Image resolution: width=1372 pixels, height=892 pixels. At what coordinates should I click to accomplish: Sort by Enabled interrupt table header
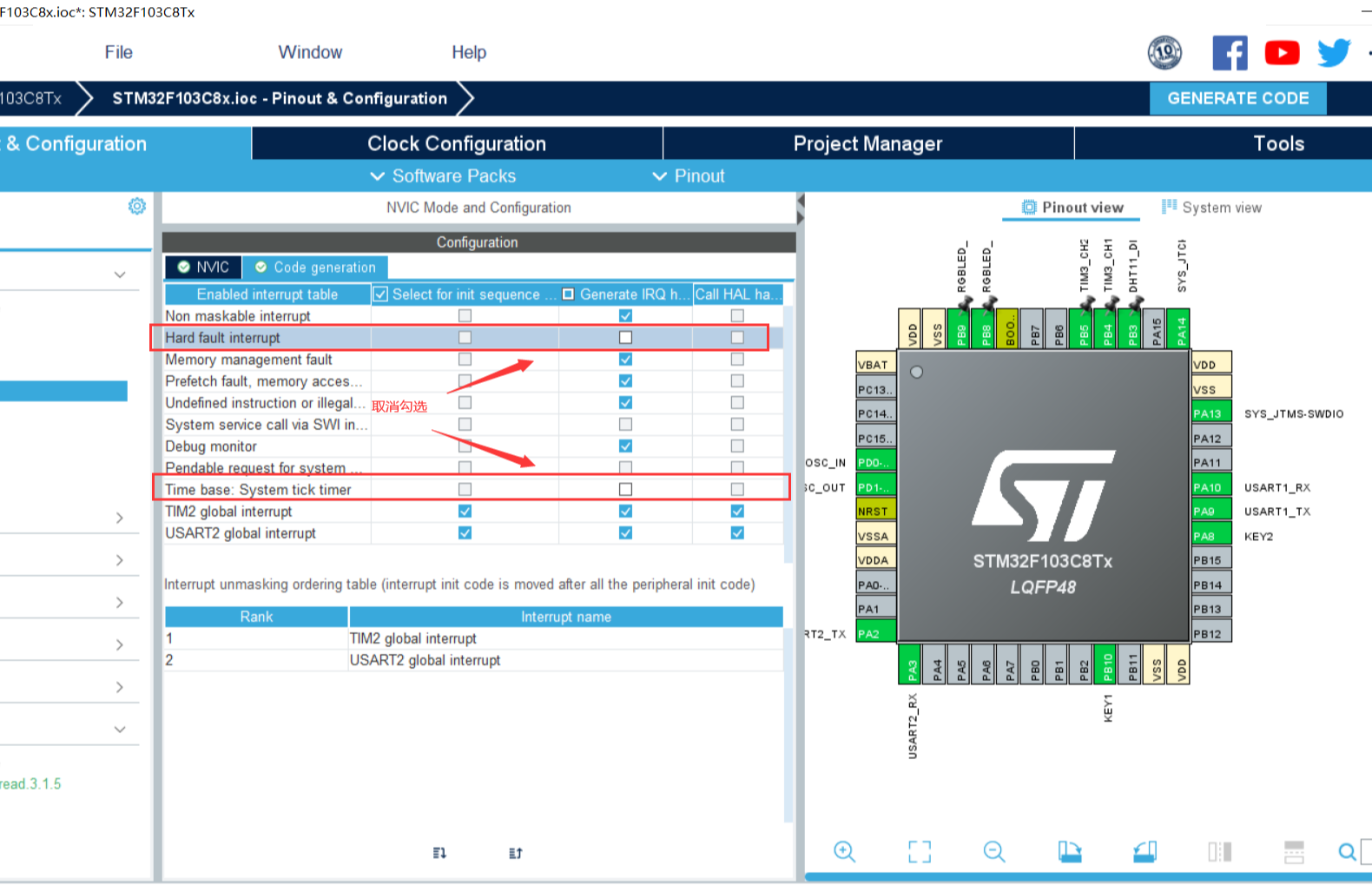(267, 294)
